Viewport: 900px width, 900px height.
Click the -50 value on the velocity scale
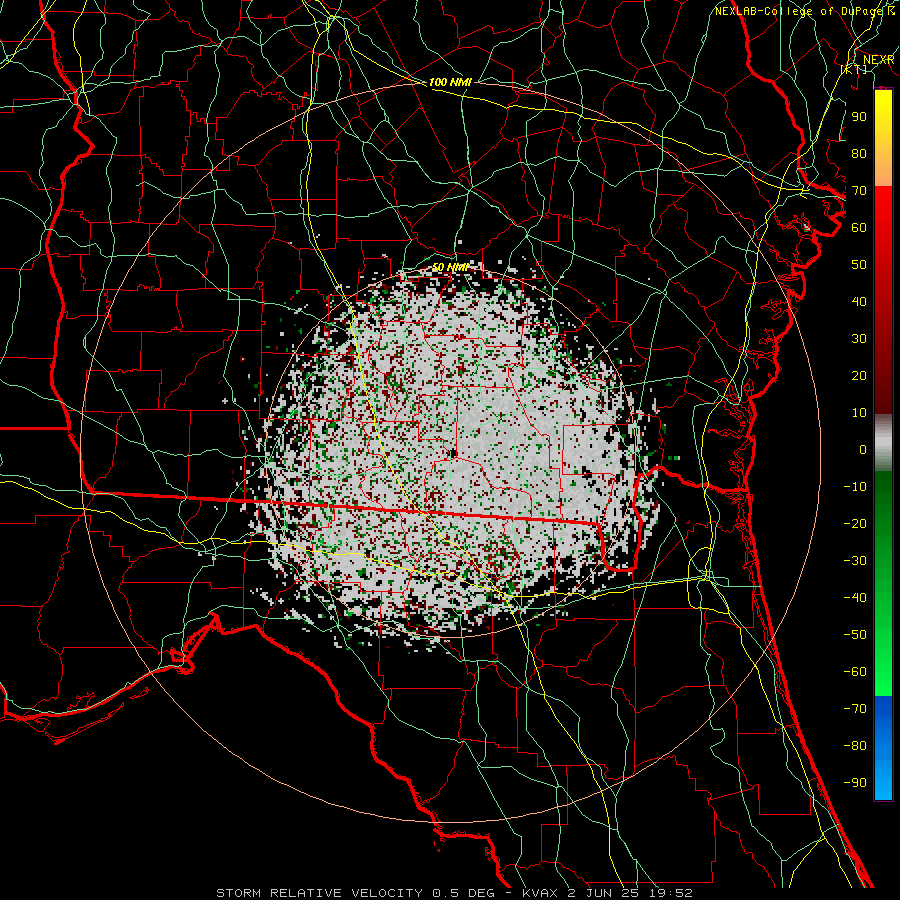click(855, 635)
